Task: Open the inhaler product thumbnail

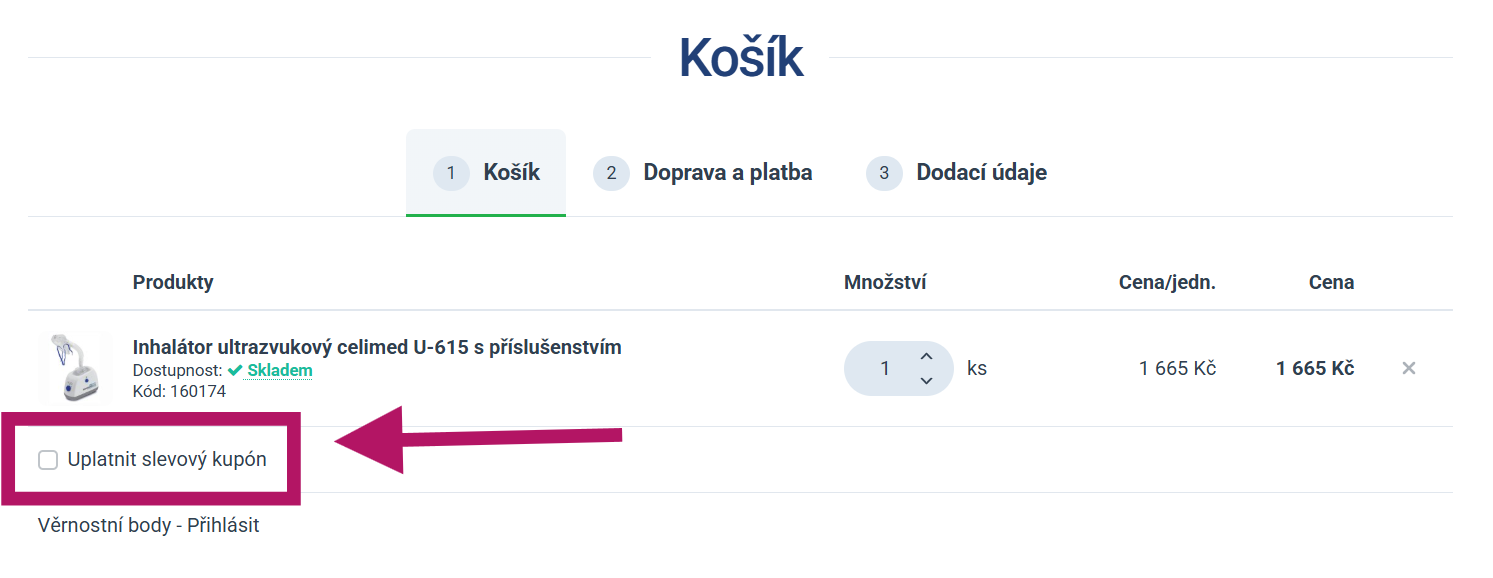Action: point(74,368)
